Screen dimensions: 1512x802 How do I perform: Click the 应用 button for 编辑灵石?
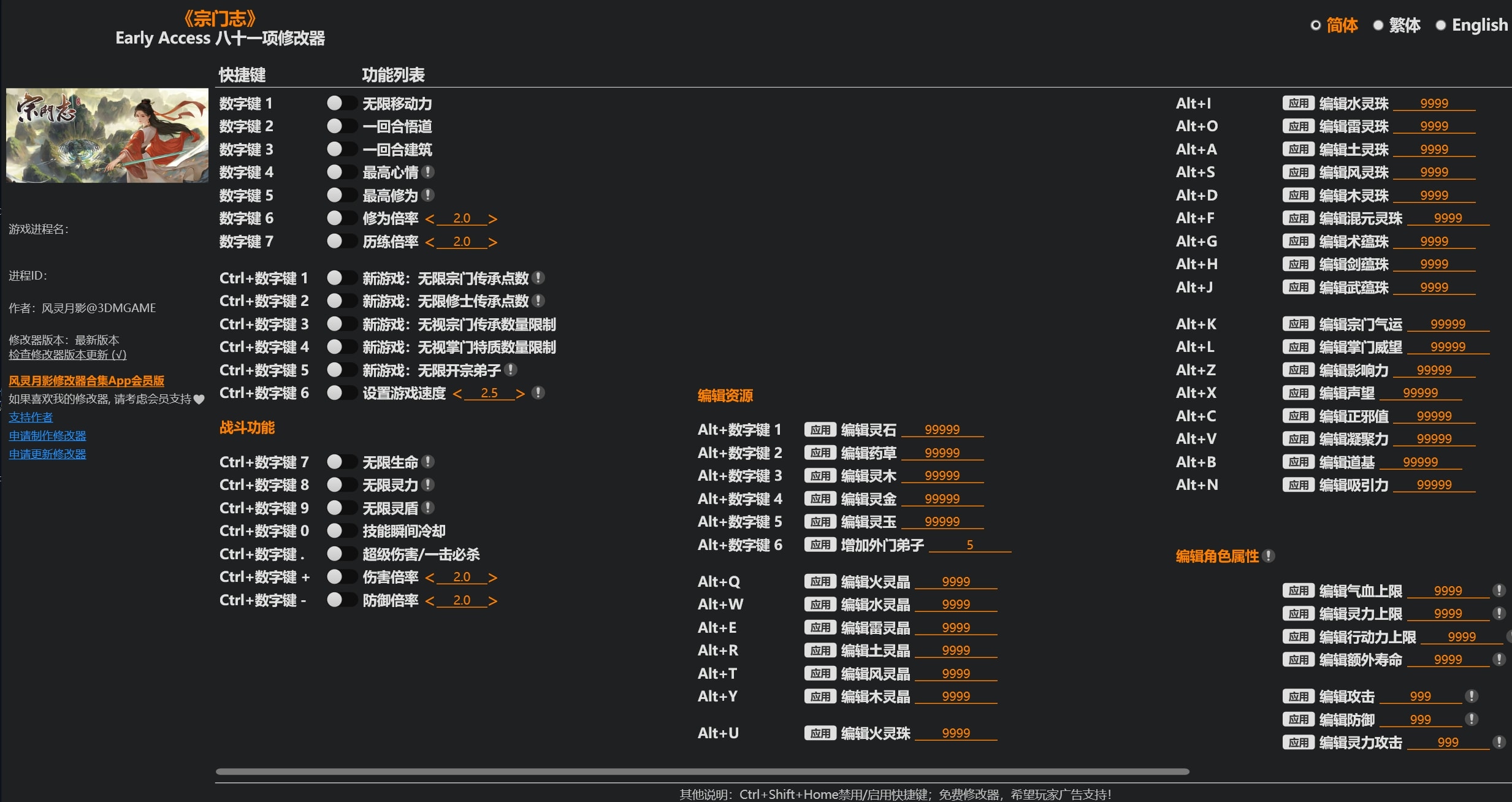click(821, 429)
